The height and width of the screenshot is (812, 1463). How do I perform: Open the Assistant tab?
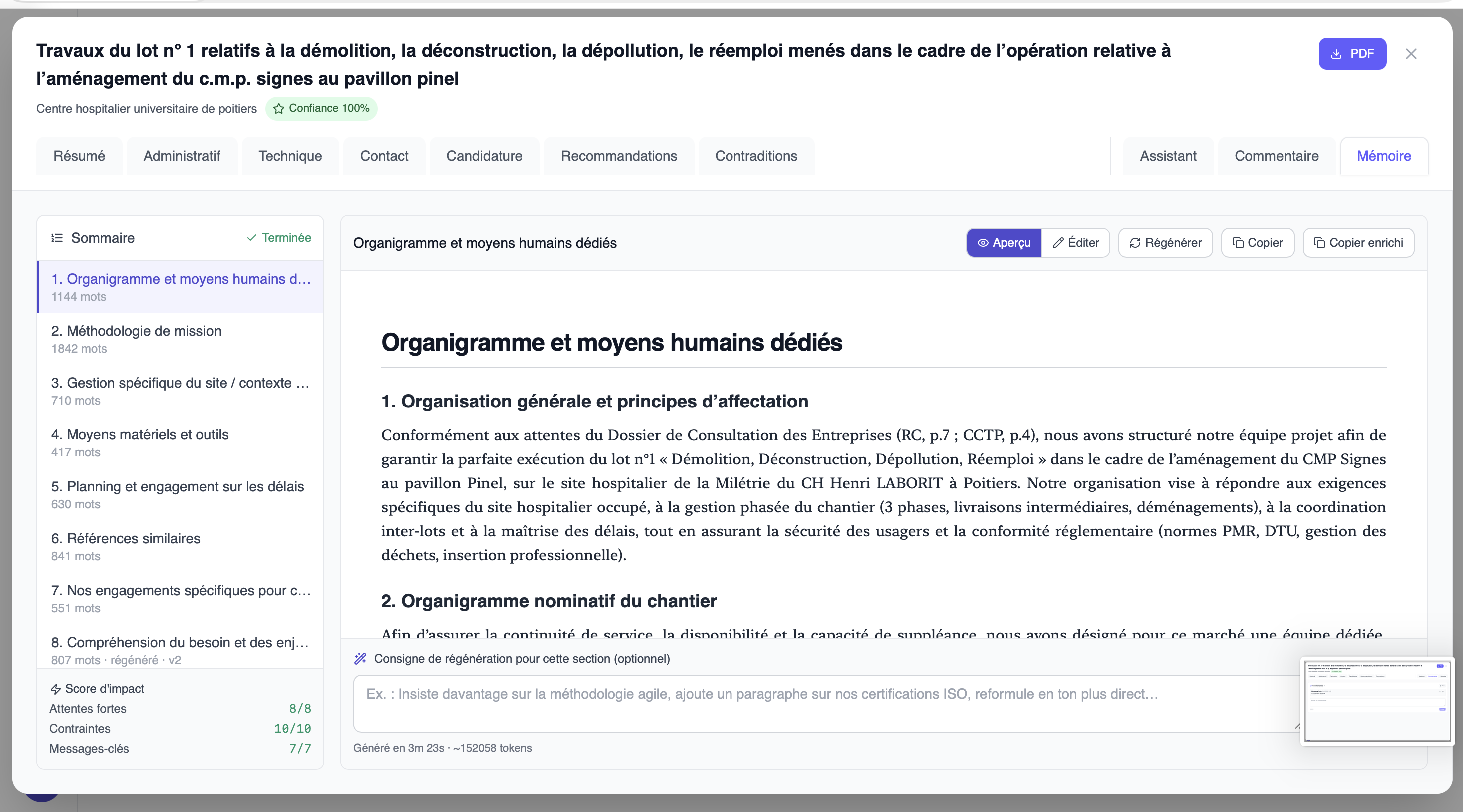1168,156
